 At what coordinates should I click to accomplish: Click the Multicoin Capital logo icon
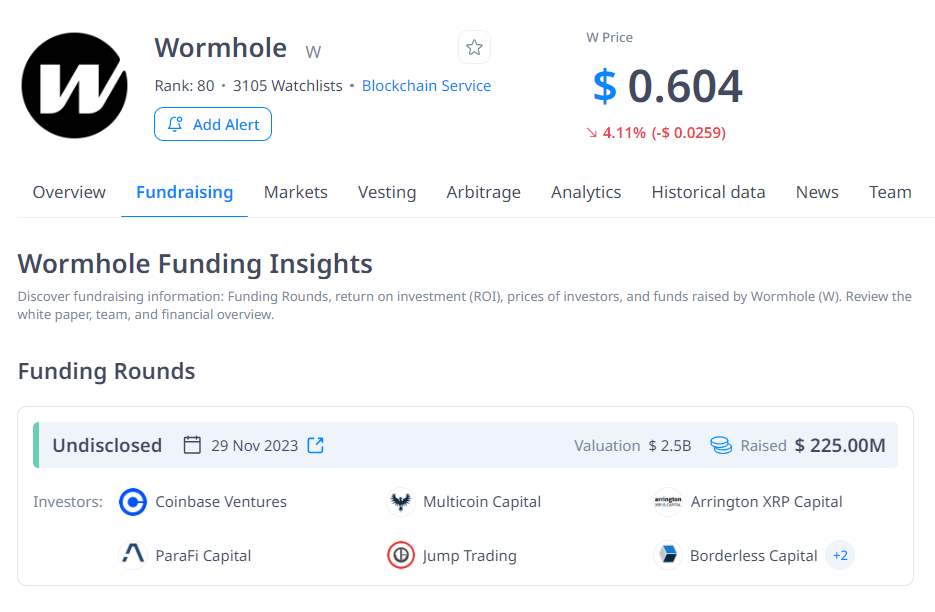tap(401, 502)
